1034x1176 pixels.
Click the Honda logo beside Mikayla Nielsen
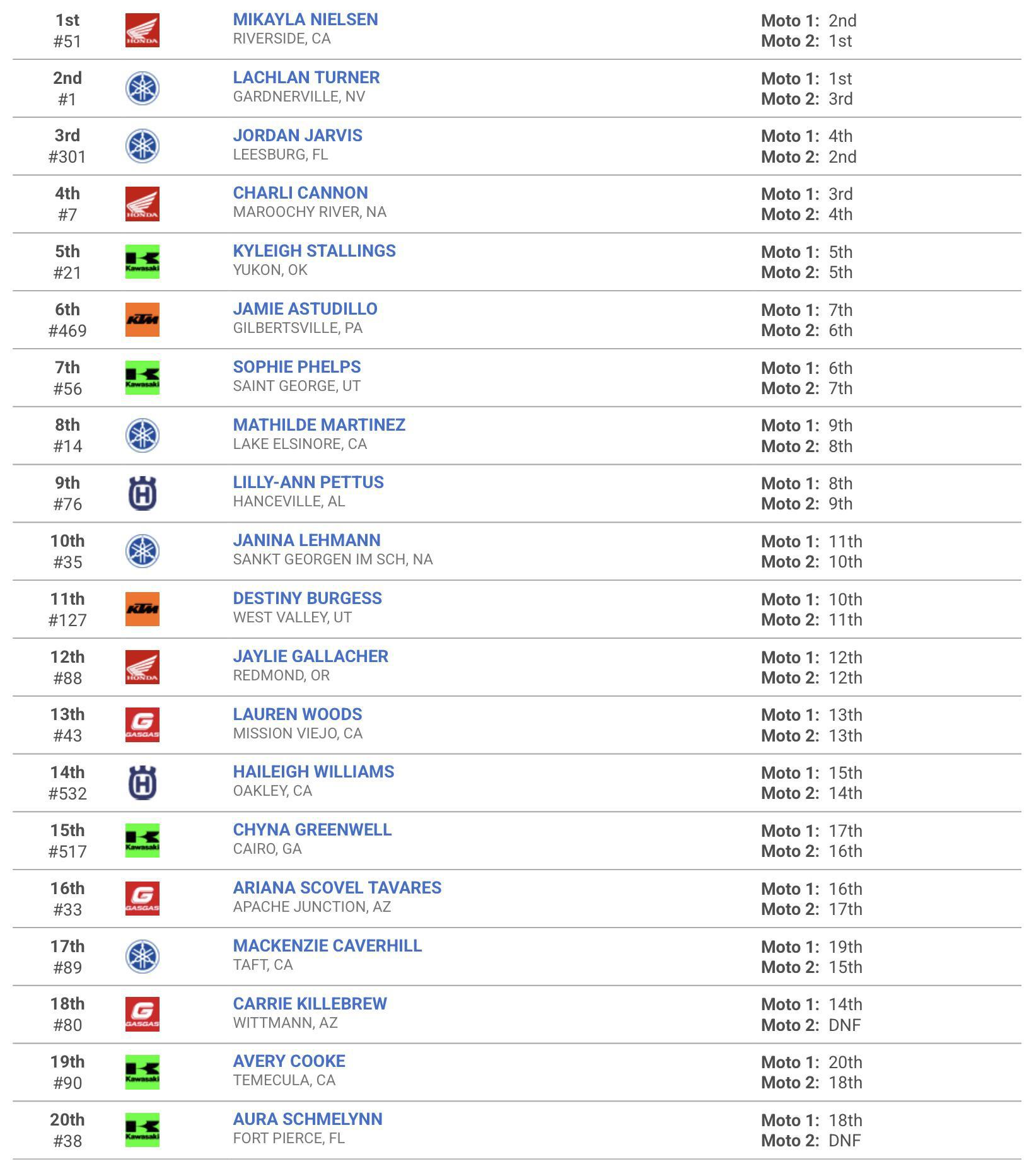coord(142,30)
